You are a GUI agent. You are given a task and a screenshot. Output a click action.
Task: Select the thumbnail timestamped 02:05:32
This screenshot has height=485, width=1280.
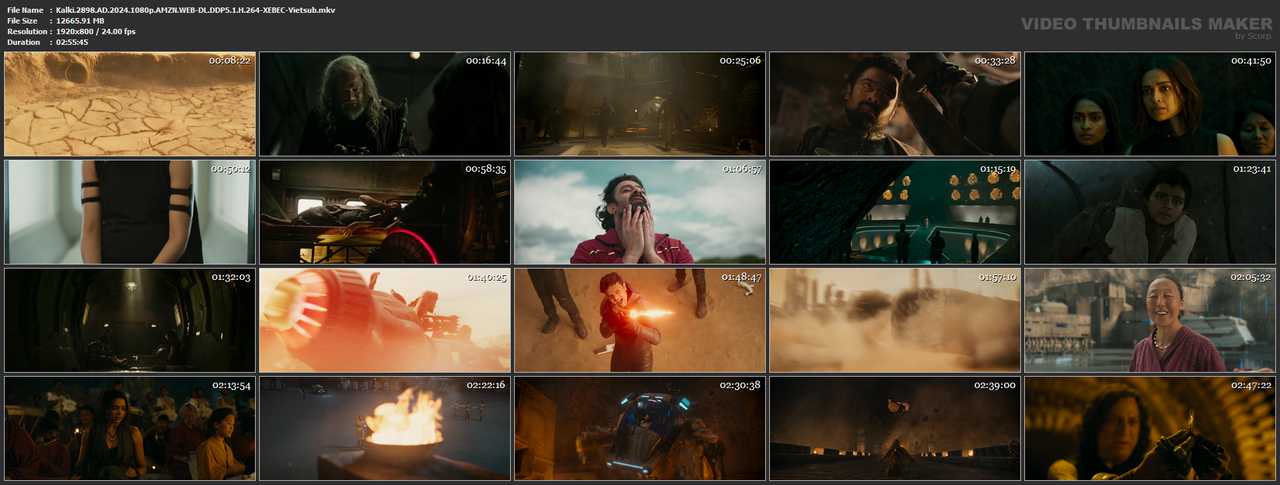pos(1149,320)
